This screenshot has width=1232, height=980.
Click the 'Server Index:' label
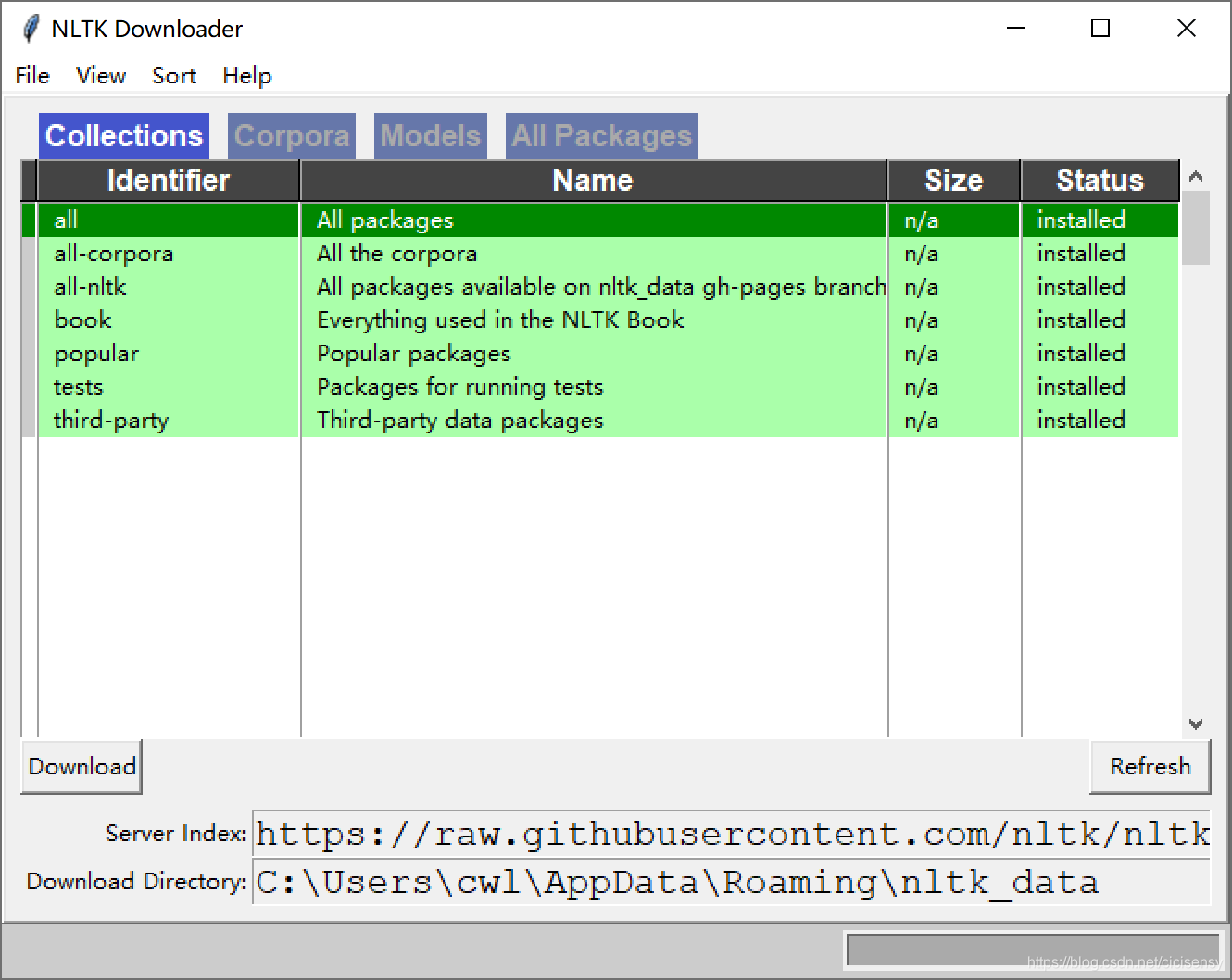(176, 834)
